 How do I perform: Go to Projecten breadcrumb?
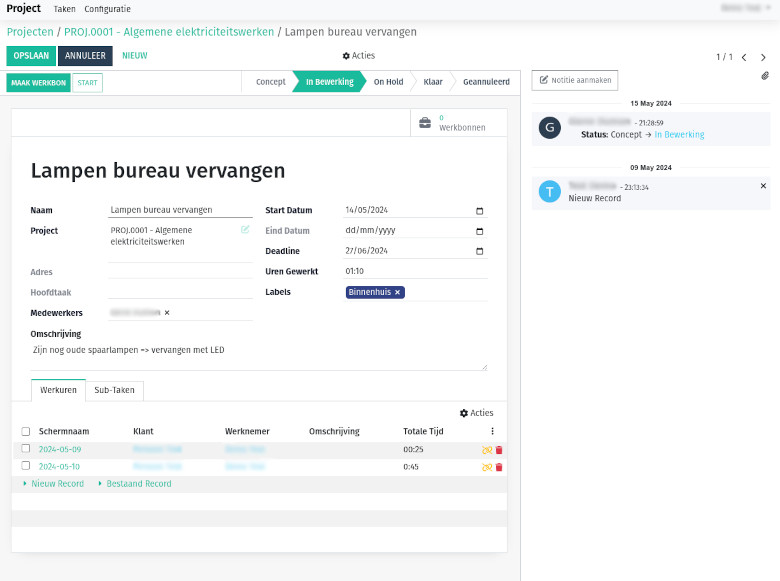[30, 32]
